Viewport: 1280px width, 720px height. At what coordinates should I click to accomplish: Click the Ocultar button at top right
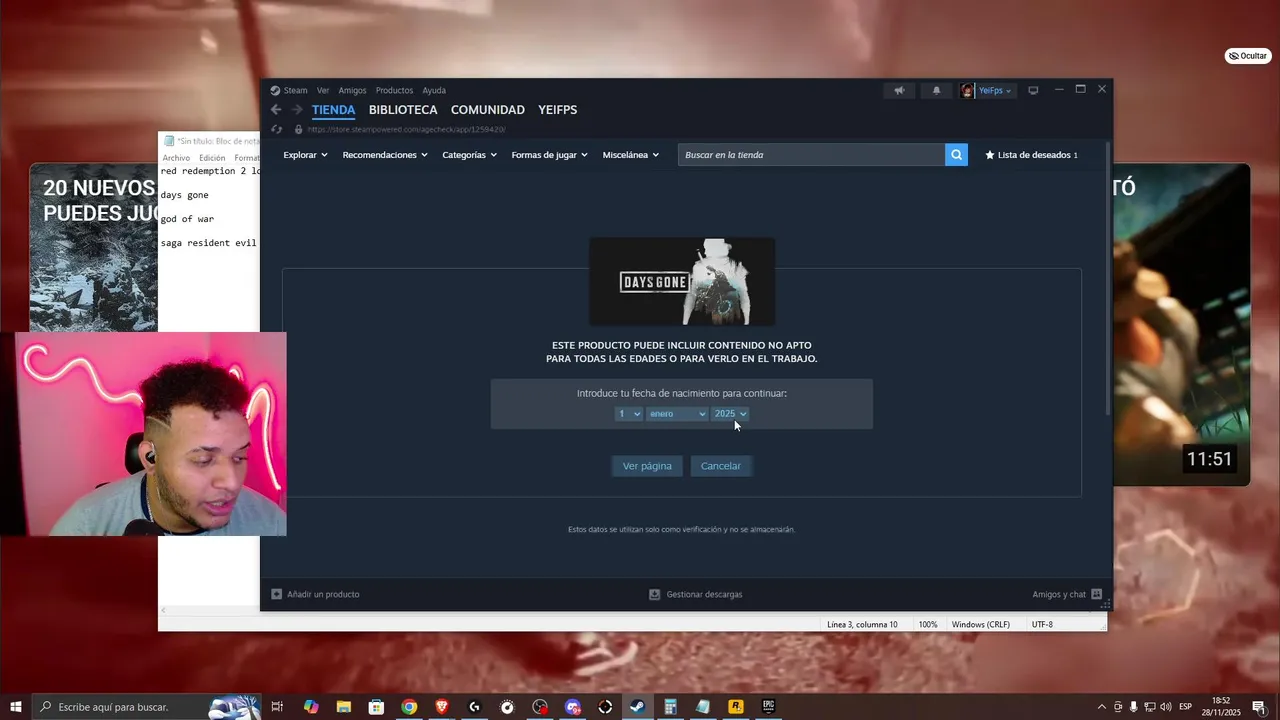click(x=1248, y=56)
